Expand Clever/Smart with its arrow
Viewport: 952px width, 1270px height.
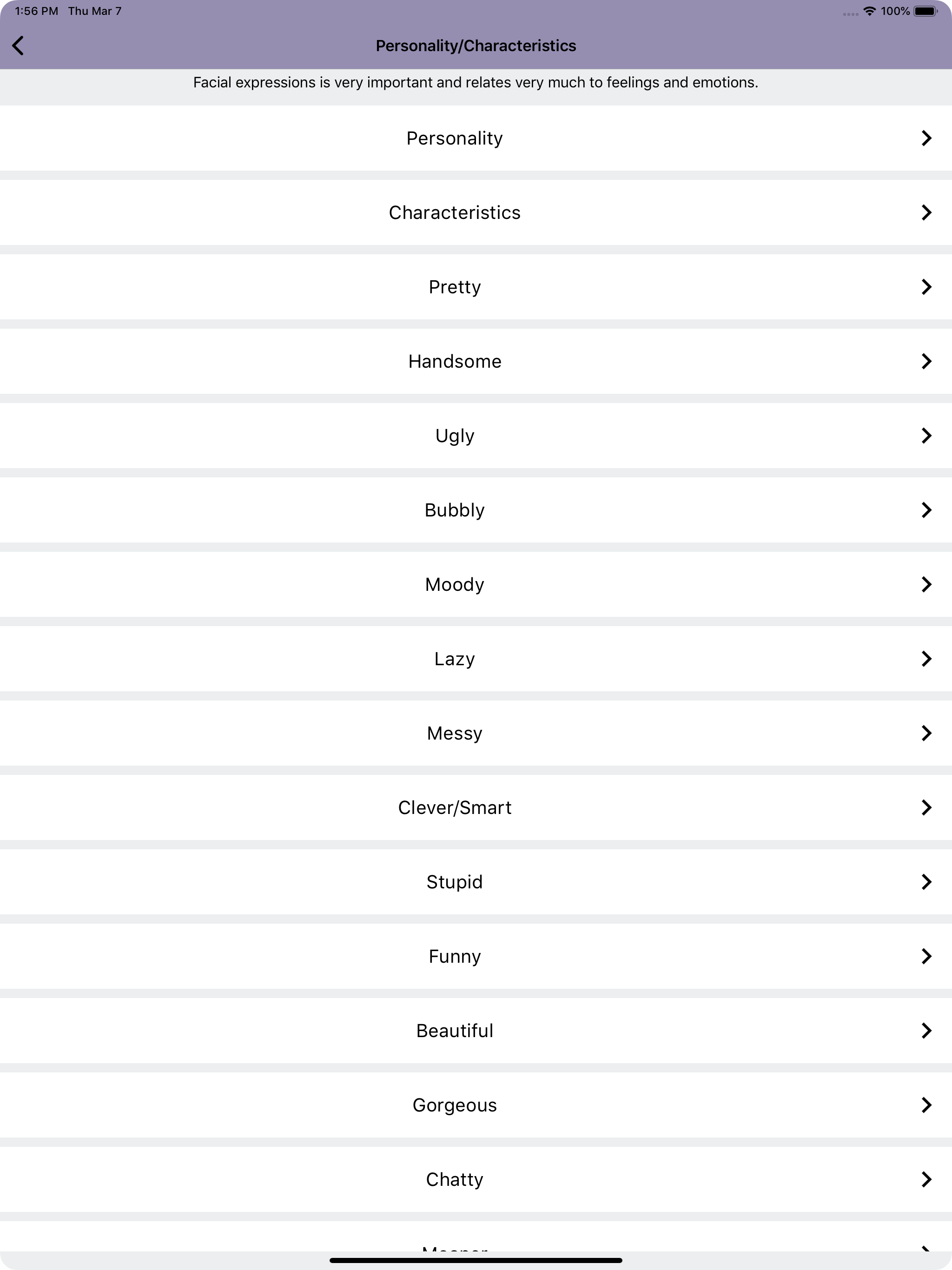pyautogui.click(x=926, y=807)
